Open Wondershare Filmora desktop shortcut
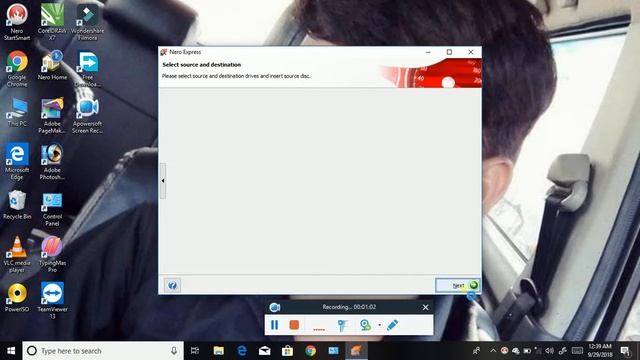This screenshot has height=360, width=640. click(87, 22)
